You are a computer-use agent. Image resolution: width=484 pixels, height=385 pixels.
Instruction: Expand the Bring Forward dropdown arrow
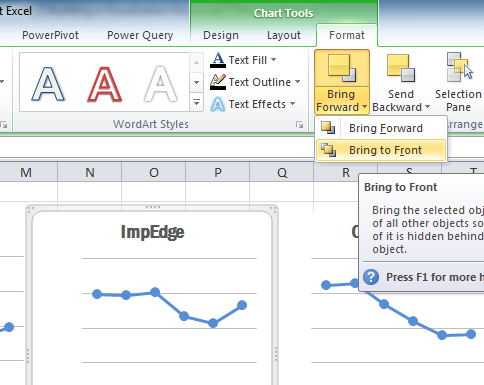coord(364,107)
